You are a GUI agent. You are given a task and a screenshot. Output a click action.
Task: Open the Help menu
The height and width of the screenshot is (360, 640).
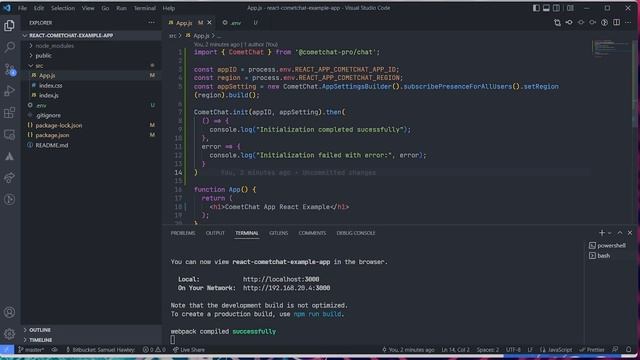click(169, 8)
